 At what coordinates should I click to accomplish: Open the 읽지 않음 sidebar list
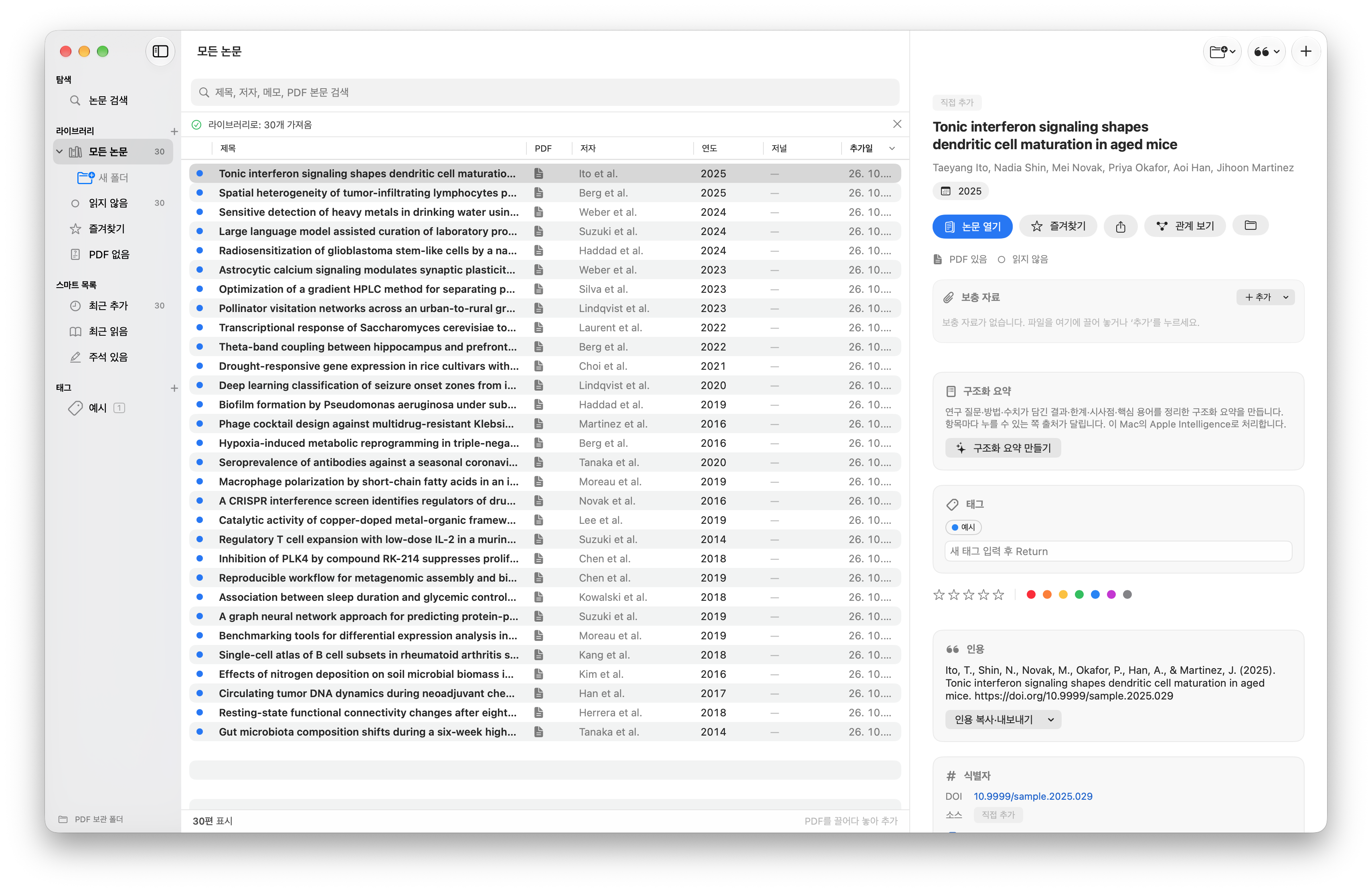(113, 203)
